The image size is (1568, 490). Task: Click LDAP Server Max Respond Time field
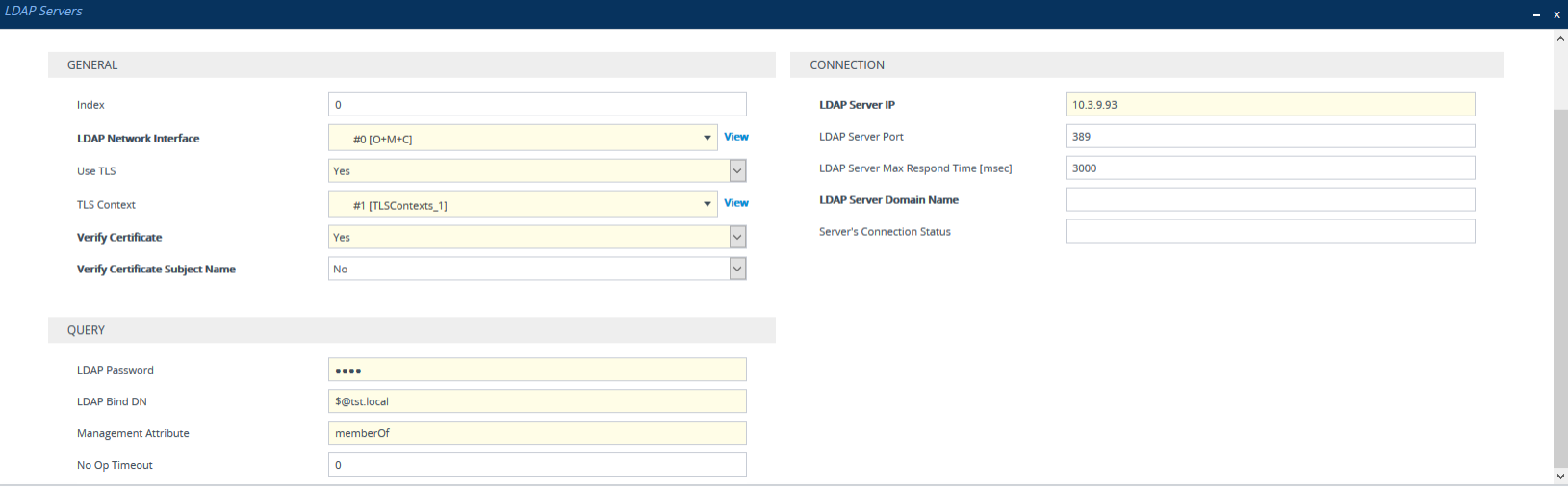pyautogui.click(x=1269, y=168)
